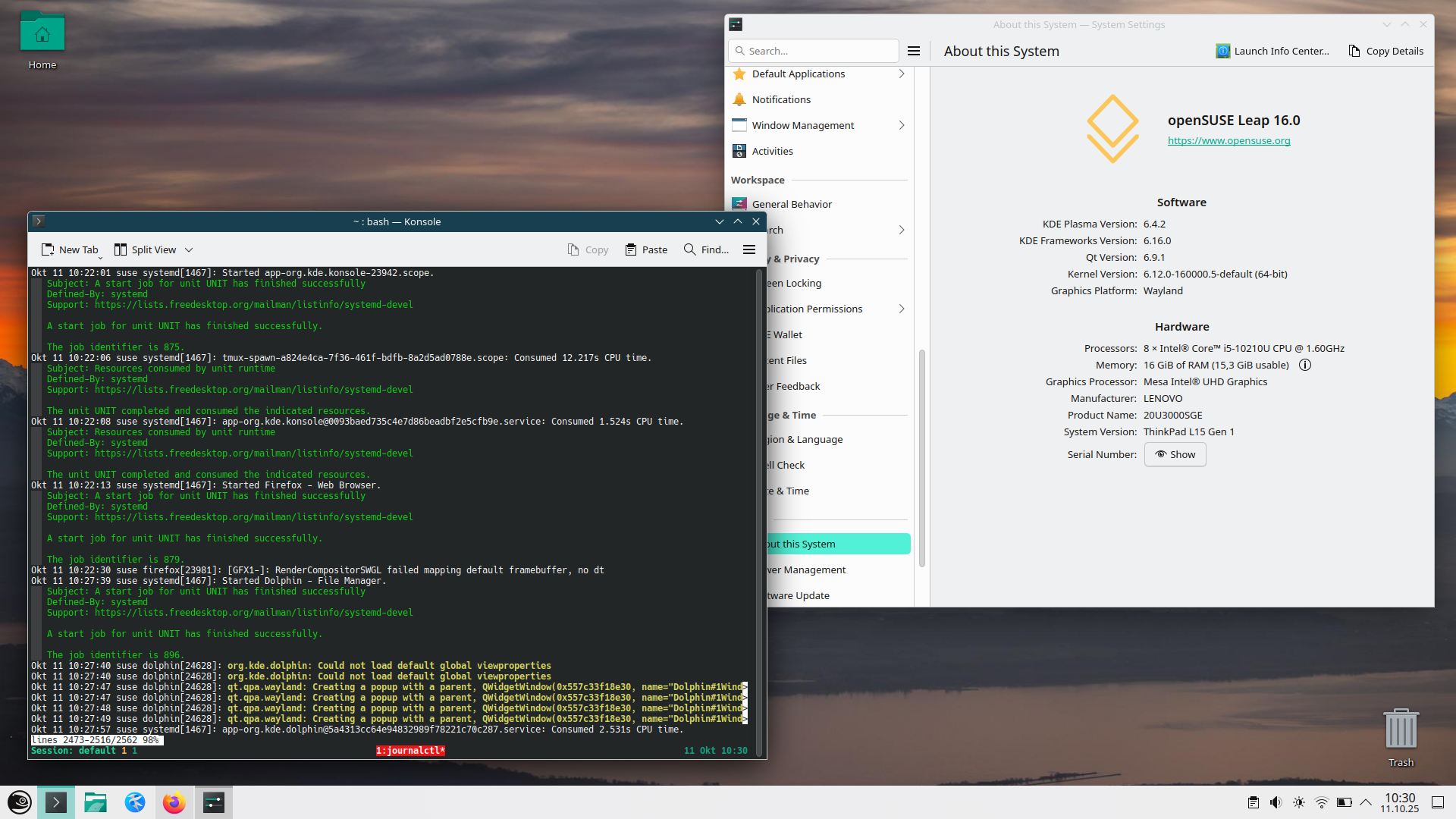Open Konsole's Find search tool
1456x819 pixels.
click(706, 249)
